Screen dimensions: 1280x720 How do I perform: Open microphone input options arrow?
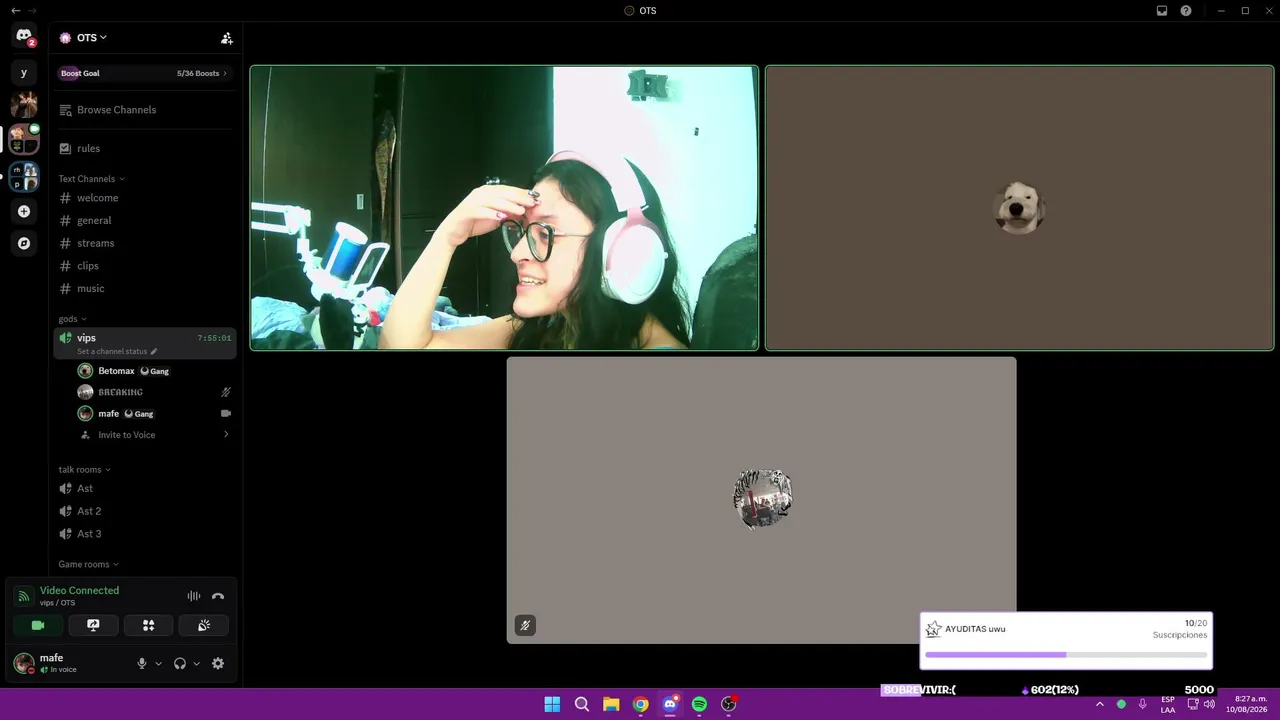[158, 664]
